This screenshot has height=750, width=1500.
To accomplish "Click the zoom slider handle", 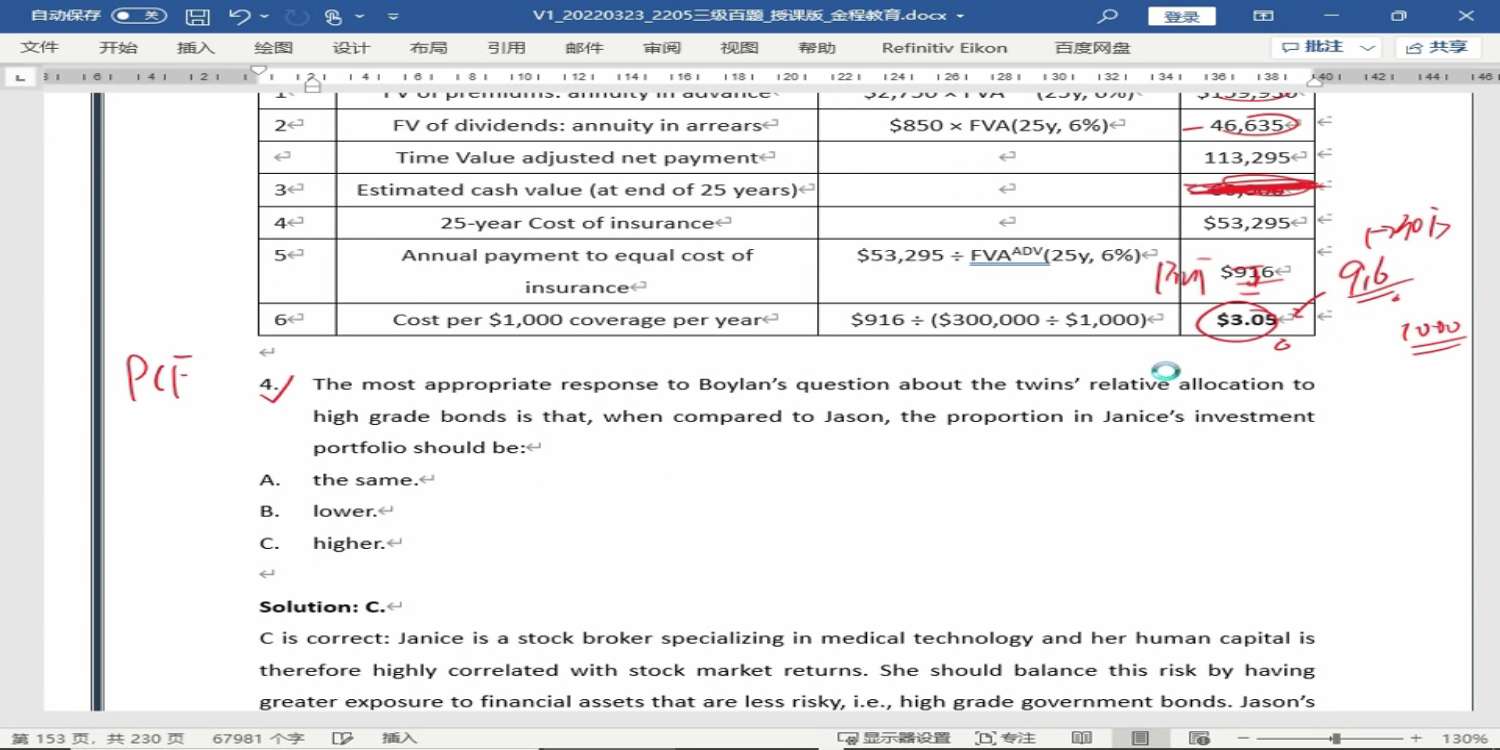I will (x=1335, y=738).
